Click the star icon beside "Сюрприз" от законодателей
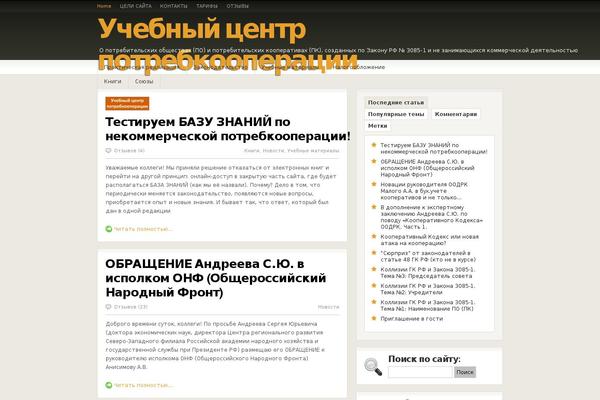 (374, 253)
